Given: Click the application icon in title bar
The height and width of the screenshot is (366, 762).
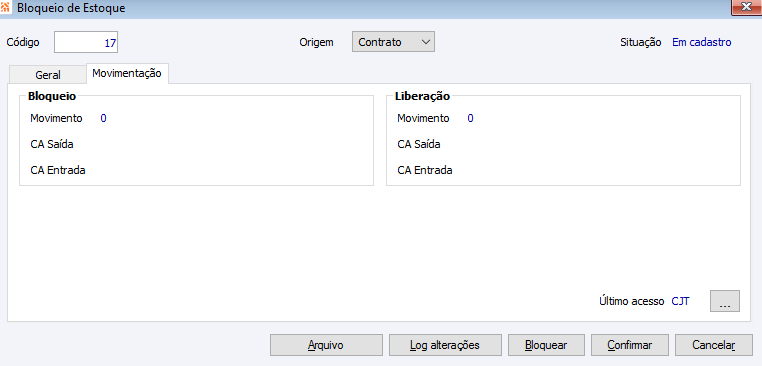Looking at the screenshot, I should click(x=6, y=8).
